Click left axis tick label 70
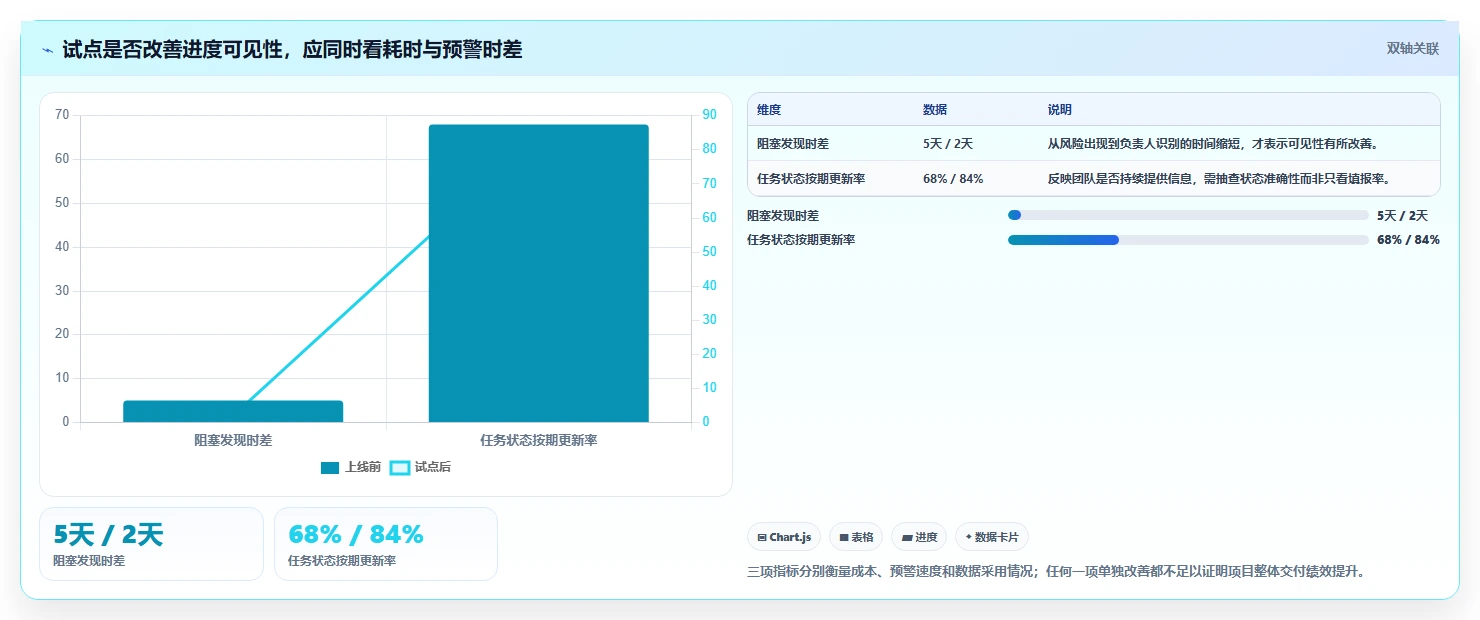1480x620 pixels. point(62,115)
